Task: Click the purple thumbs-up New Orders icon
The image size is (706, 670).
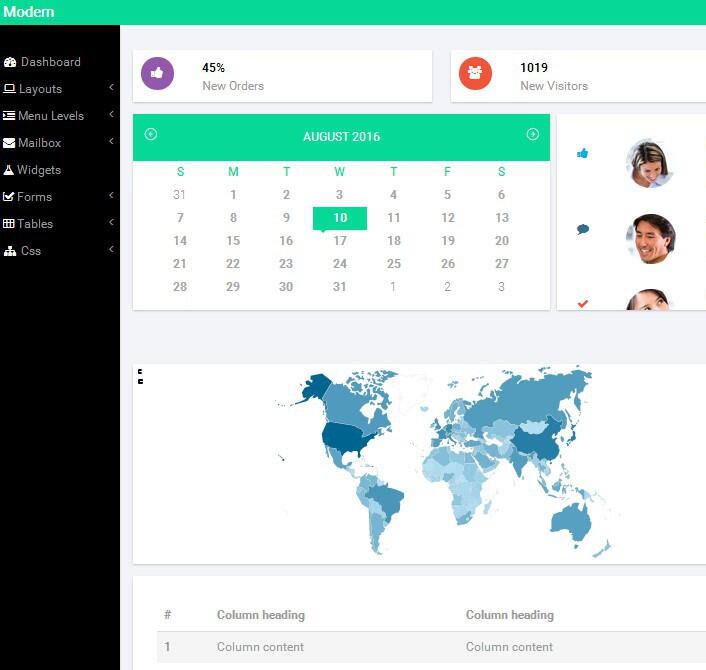Action: (x=157, y=73)
